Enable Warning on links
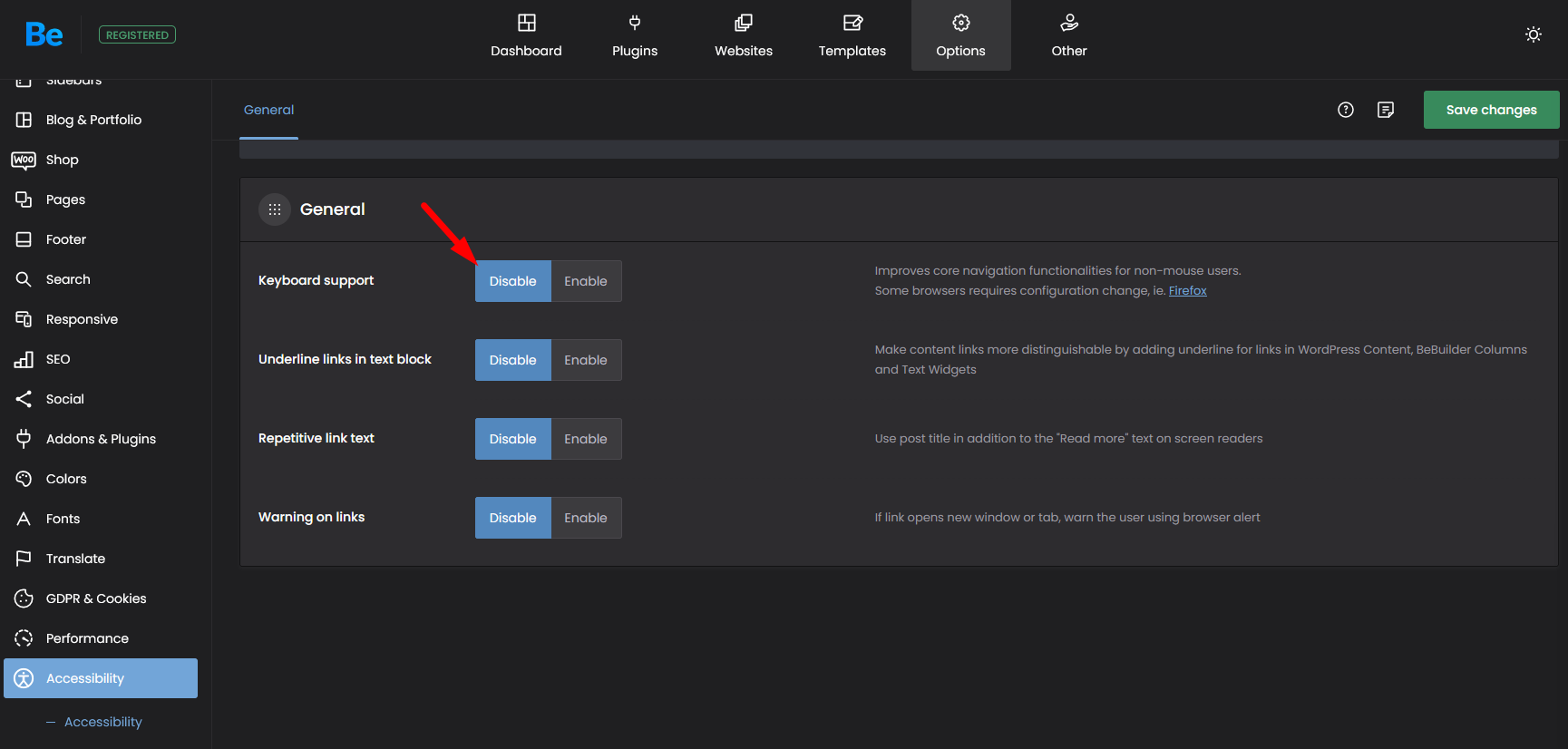The width and height of the screenshot is (1568, 749). tap(586, 518)
